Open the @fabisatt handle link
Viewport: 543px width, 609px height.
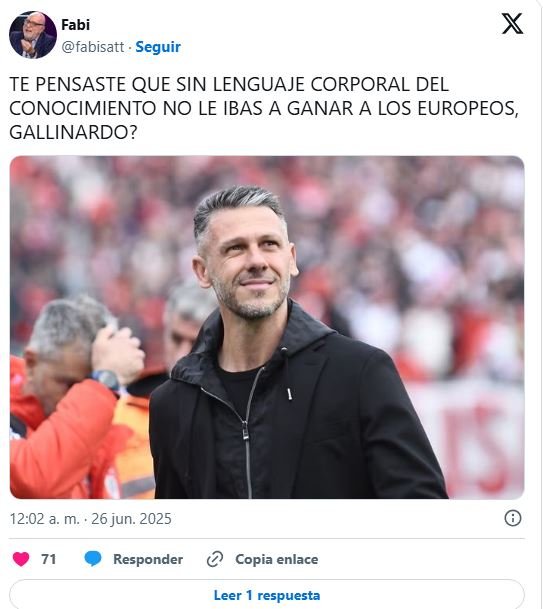[x=93, y=47]
